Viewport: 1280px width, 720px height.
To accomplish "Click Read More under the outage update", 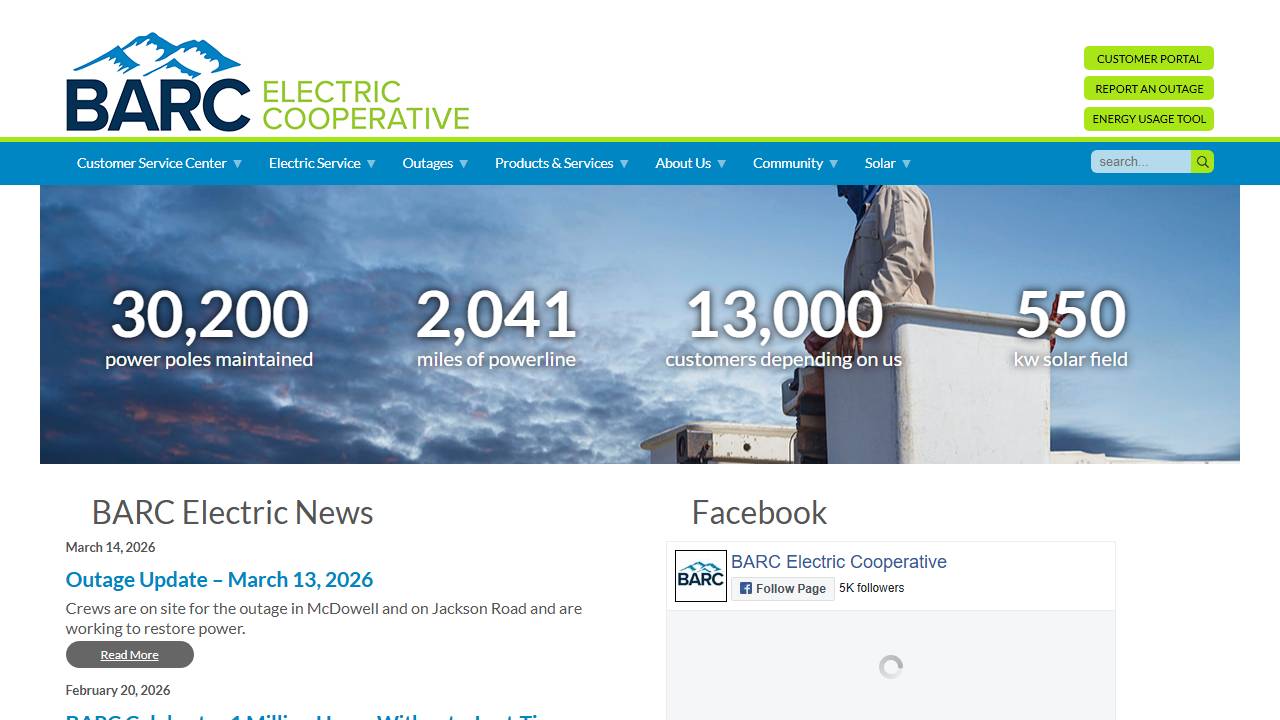I will (129, 654).
